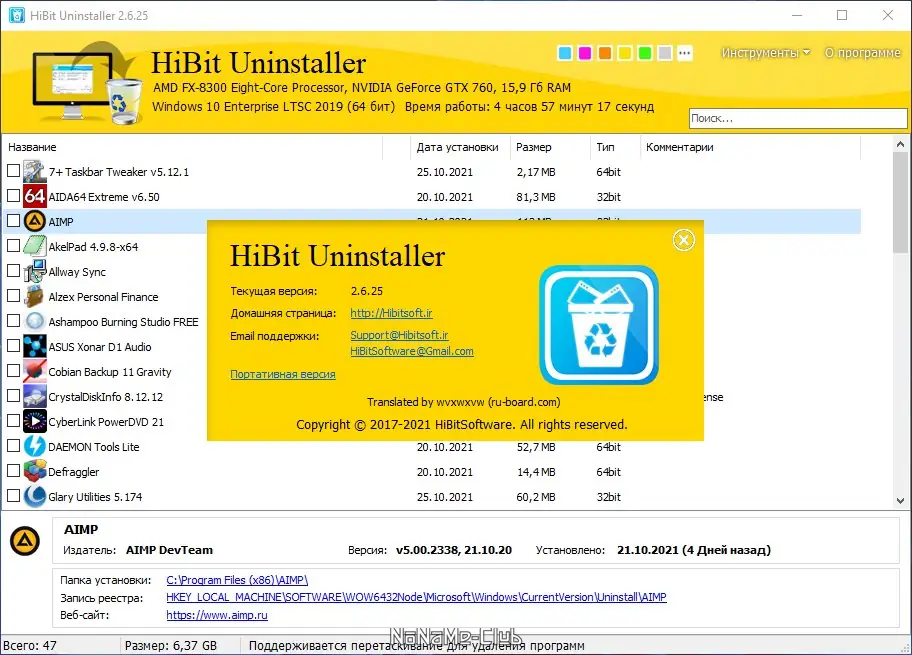Close the About dialog with the round X
This screenshot has width=912, height=655.
click(x=683, y=240)
